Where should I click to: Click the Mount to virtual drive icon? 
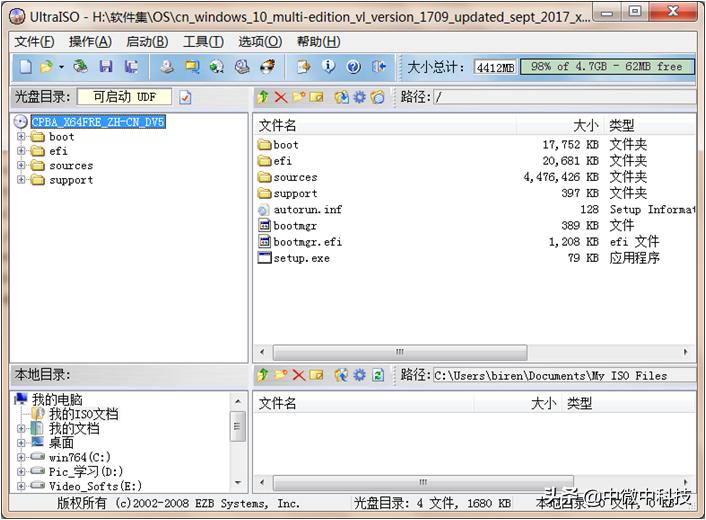pos(242,67)
